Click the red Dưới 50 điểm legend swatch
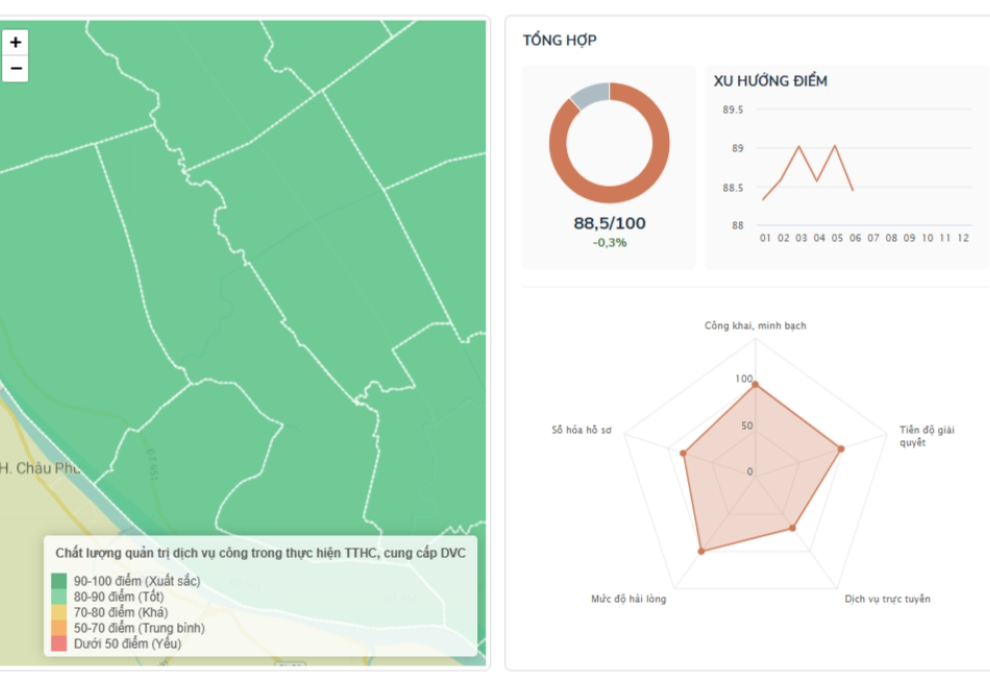Viewport: 990px width, 680px height. point(59,644)
